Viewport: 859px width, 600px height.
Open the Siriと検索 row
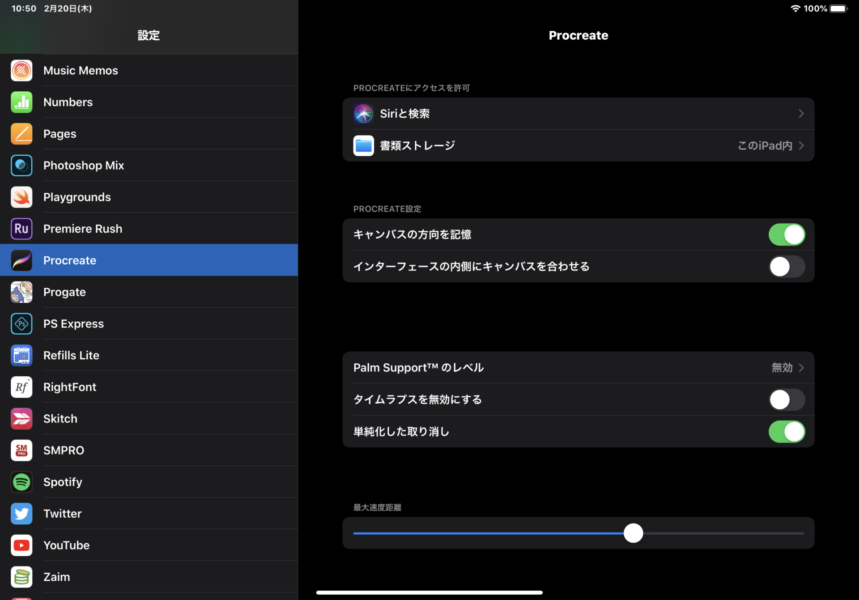click(579, 114)
